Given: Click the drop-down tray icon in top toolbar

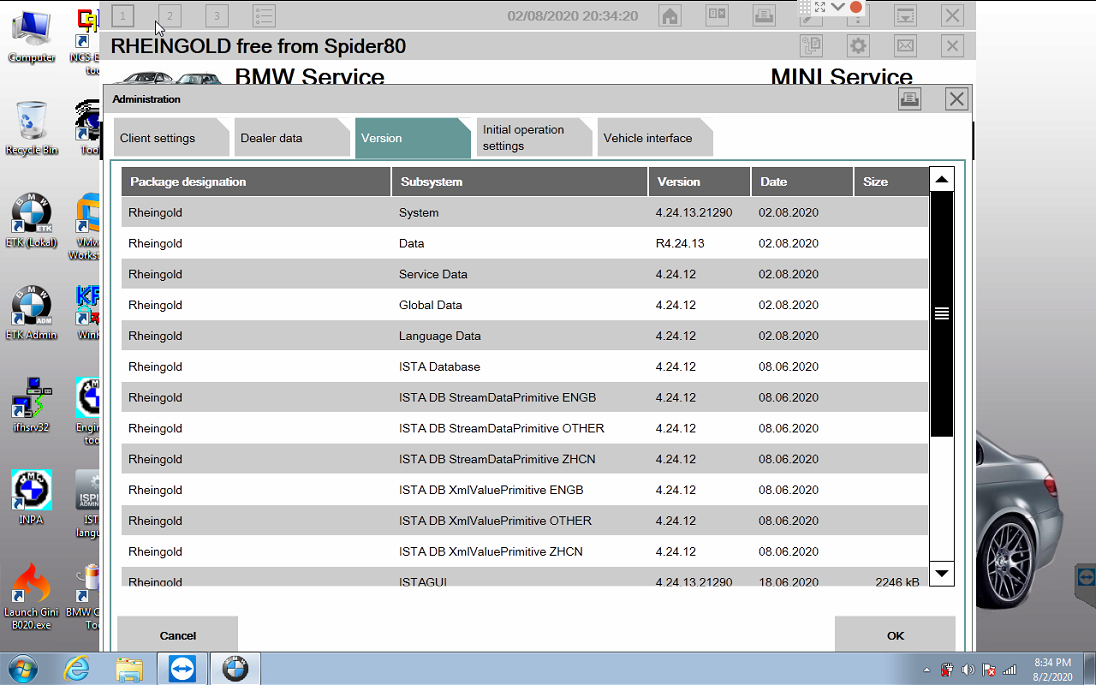Looking at the screenshot, I should click(x=905, y=15).
